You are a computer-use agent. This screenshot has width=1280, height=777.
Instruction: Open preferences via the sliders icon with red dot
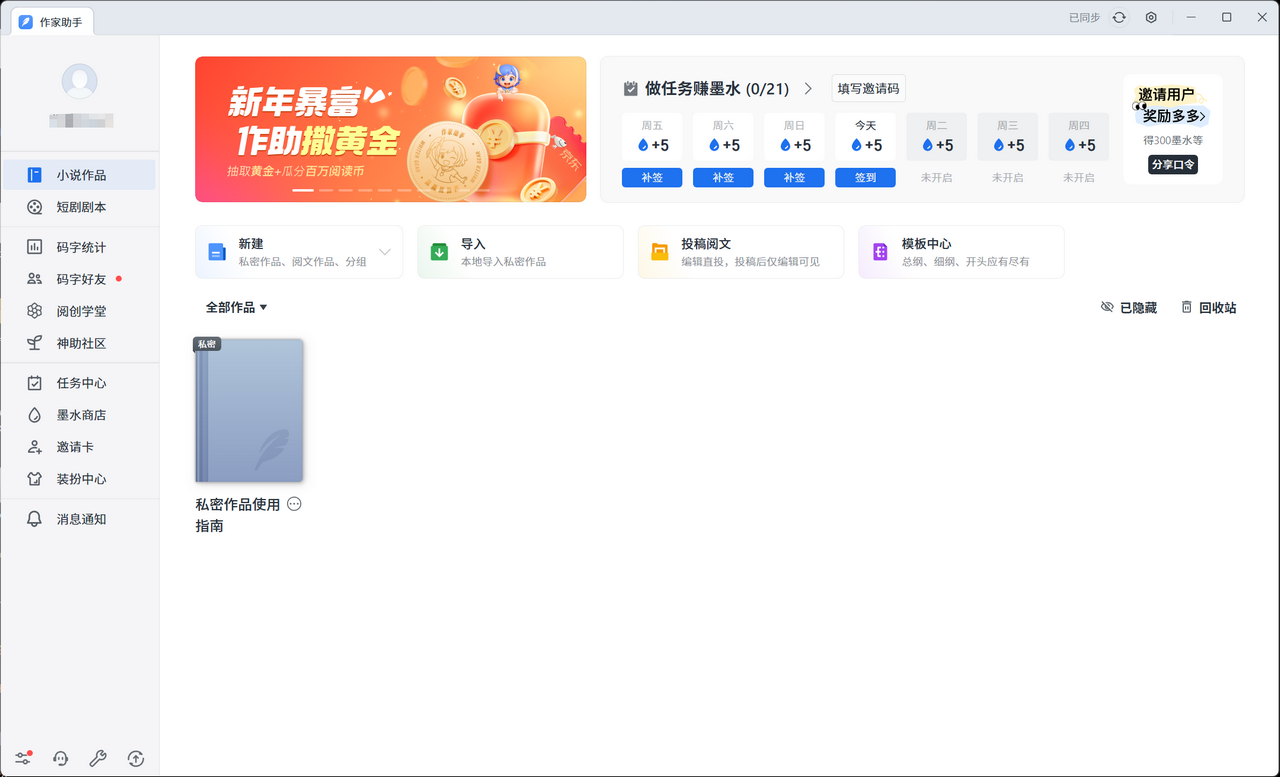pos(22,758)
